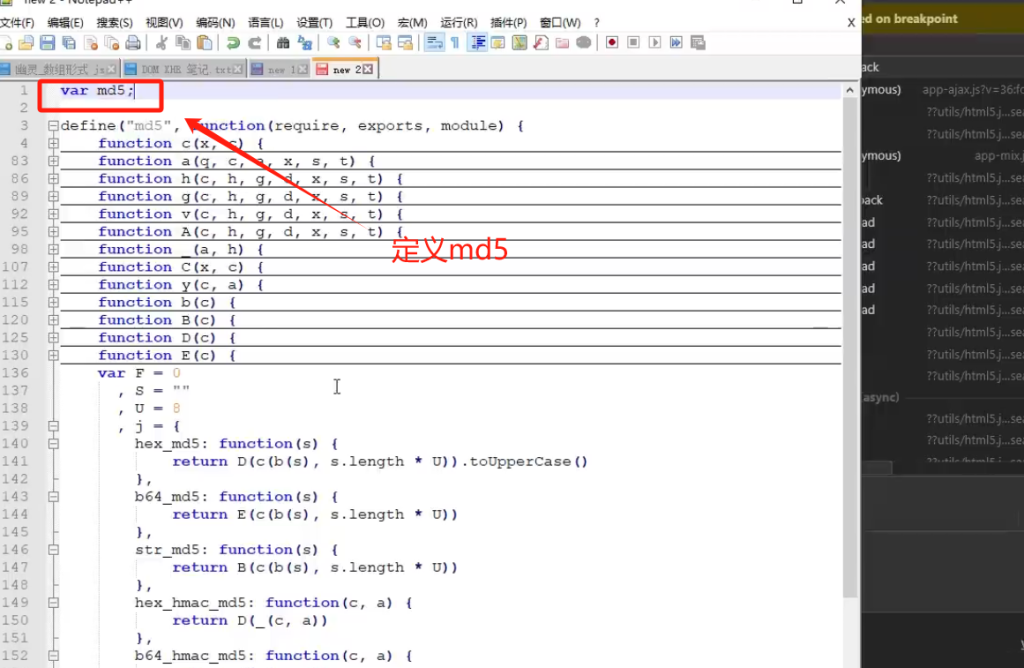Show the Document Map panel icon
The height and width of the screenshot is (668, 1024).
[x=519, y=43]
